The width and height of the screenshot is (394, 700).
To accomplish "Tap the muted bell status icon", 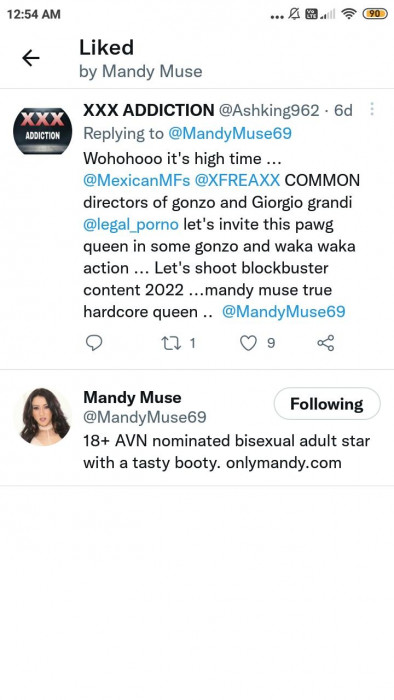I will (294, 14).
